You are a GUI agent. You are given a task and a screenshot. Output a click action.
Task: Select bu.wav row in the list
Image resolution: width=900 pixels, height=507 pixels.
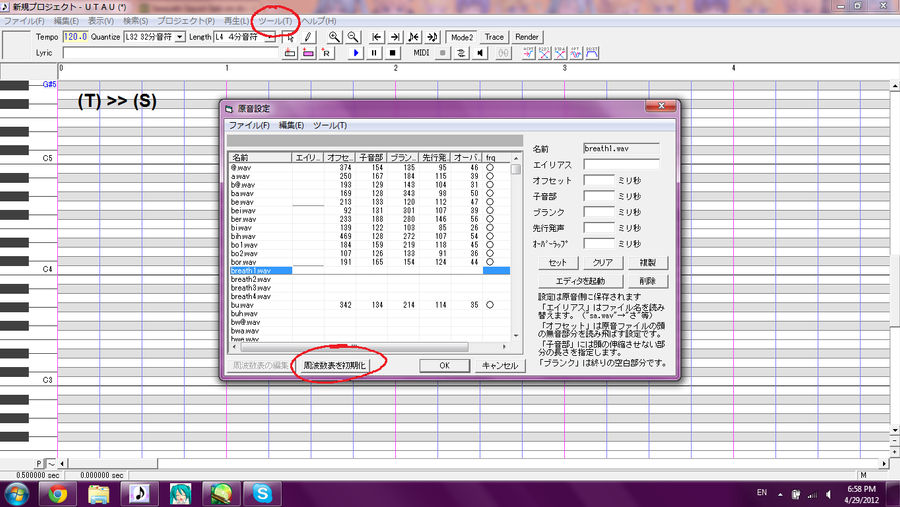tap(370, 305)
